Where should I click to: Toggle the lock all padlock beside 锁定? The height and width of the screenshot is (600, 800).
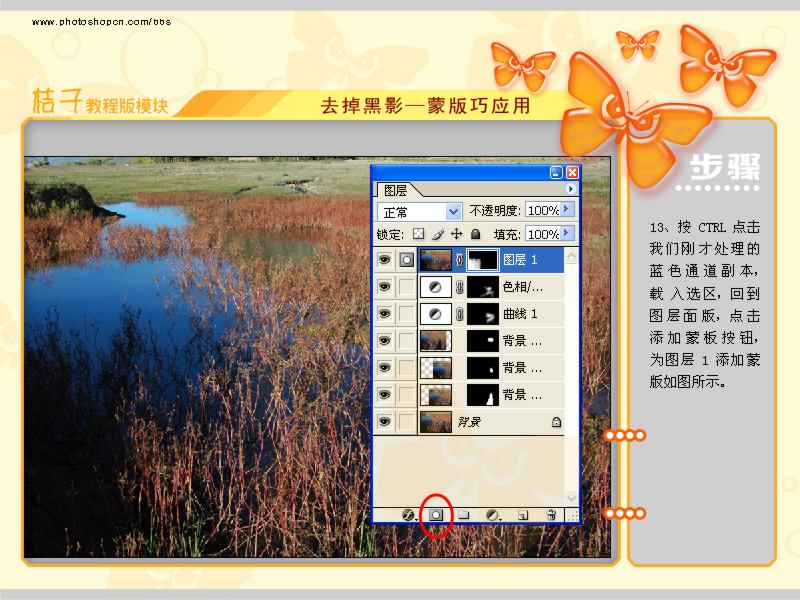(476, 234)
